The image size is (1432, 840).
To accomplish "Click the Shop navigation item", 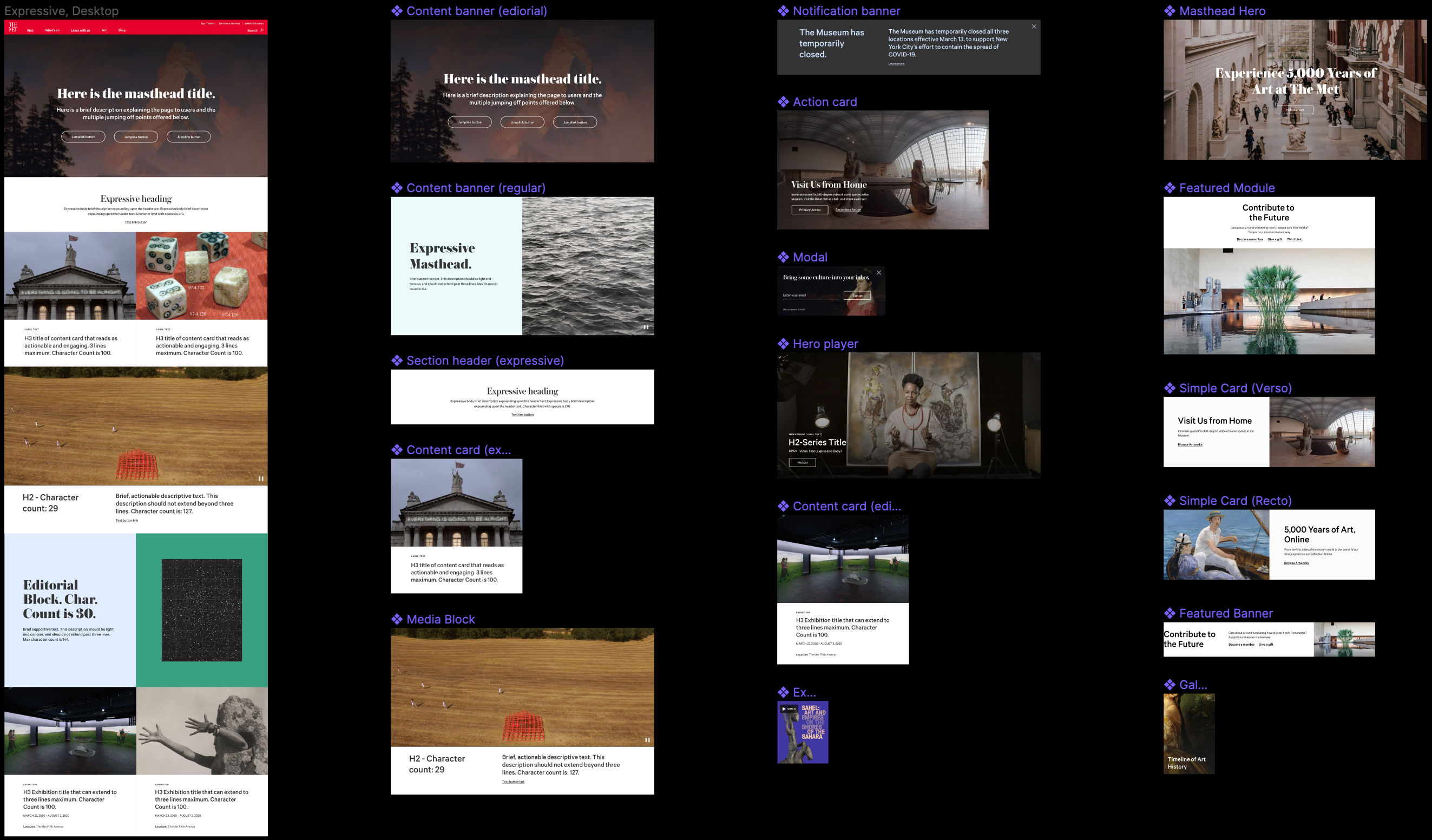I will pyautogui.click(x=122, y=30).
